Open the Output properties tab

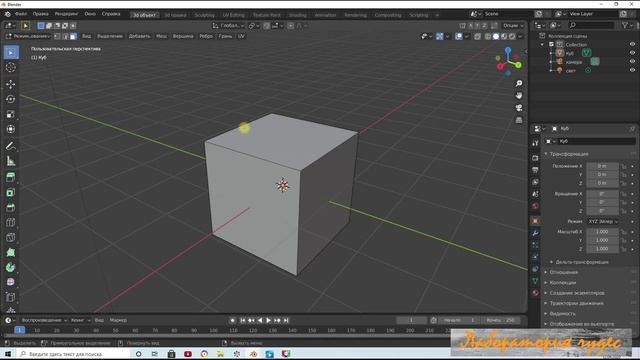point(535,170)
